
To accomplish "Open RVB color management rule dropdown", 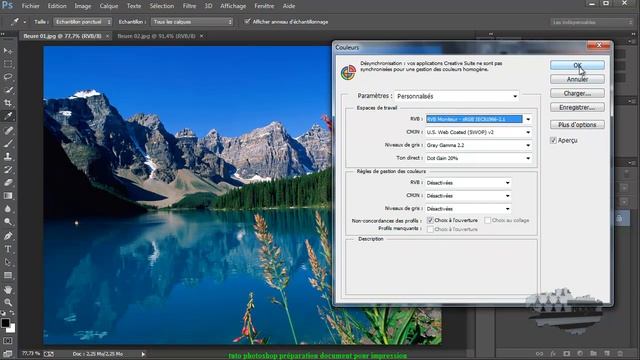I will click(468, 183).
